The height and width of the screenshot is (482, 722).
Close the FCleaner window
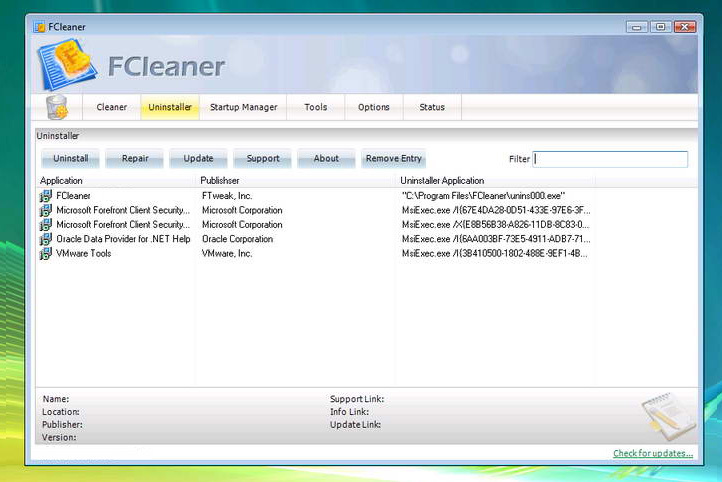(x=685, y=27)
